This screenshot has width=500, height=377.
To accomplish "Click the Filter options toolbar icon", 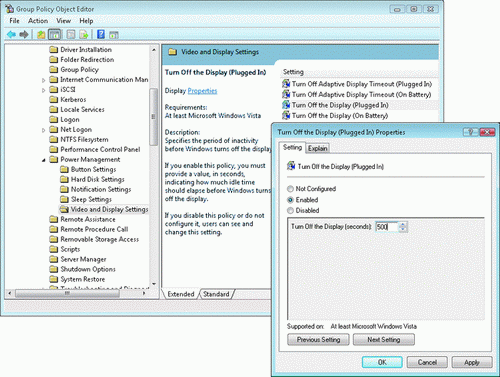I will (x=114, y=34).
